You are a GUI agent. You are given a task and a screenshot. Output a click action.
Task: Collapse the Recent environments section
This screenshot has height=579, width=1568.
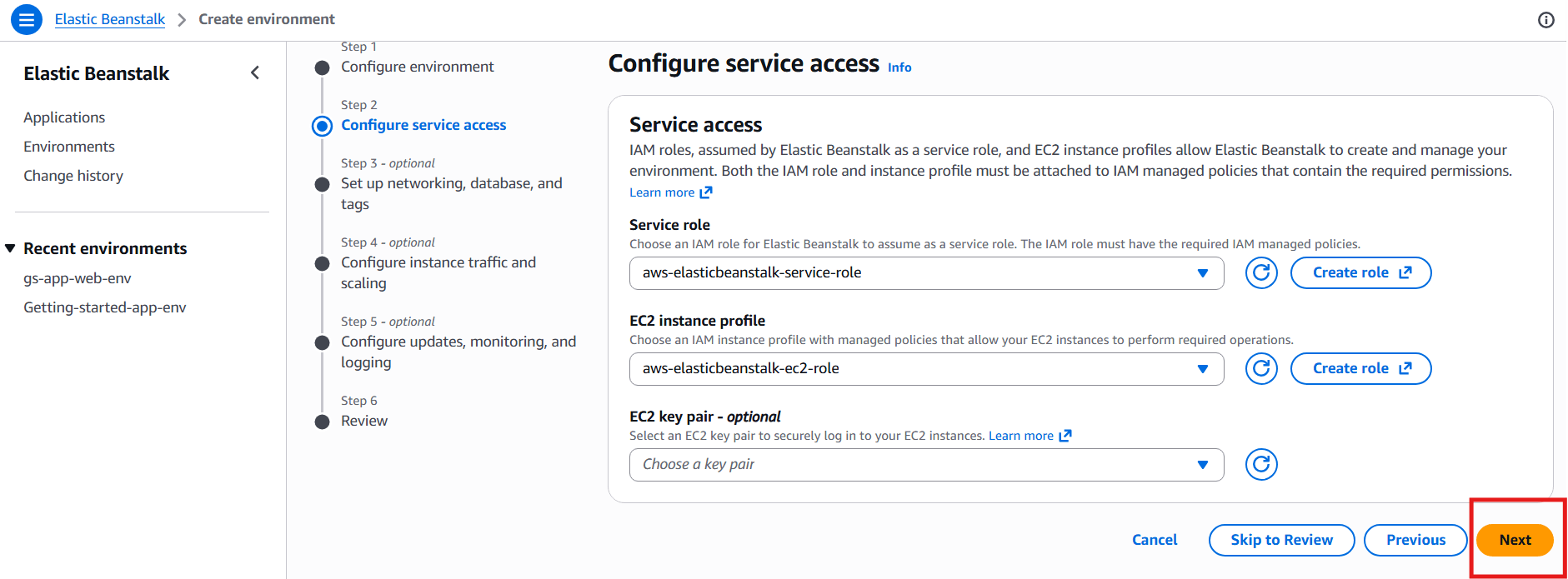tap(11, 248)
